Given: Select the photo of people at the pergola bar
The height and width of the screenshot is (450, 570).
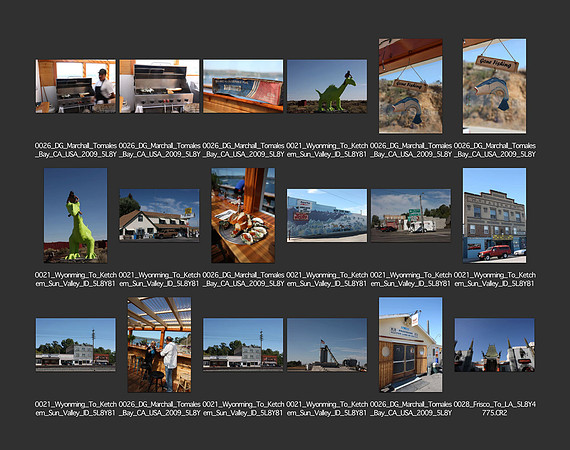Looking at the screenshot, I should [159, 345].
